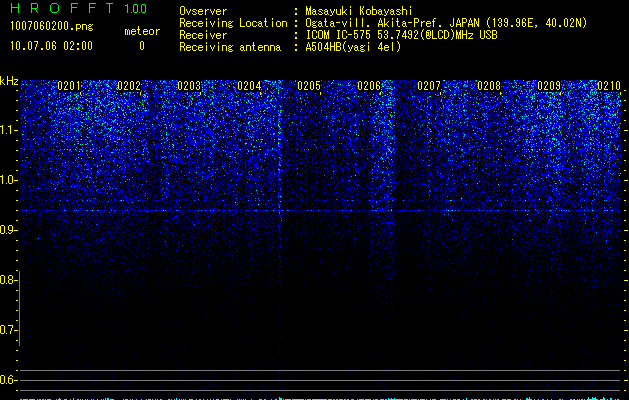Image resolution: width=629 pixels, height=400 pixels.
Task: Click the date stamp 10.07.06 02:00
Action: [x=51, y=46]
